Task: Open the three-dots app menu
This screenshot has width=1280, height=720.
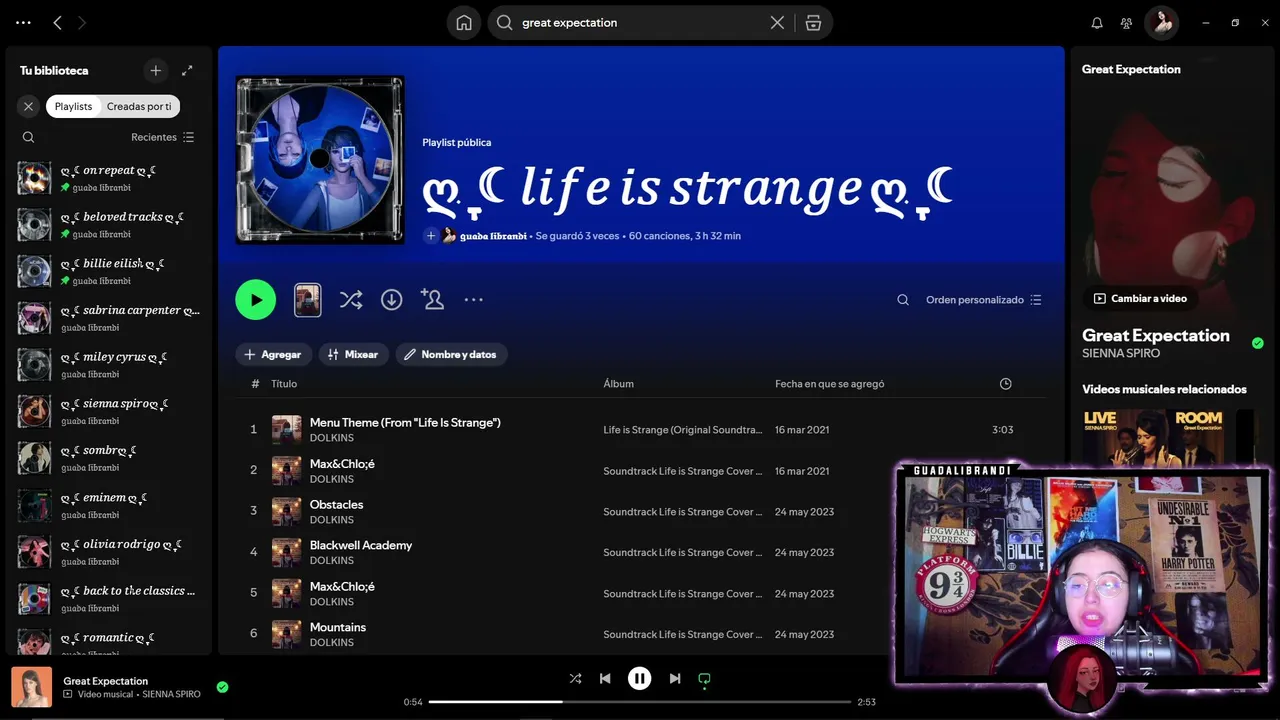Action: click(23, 22)
